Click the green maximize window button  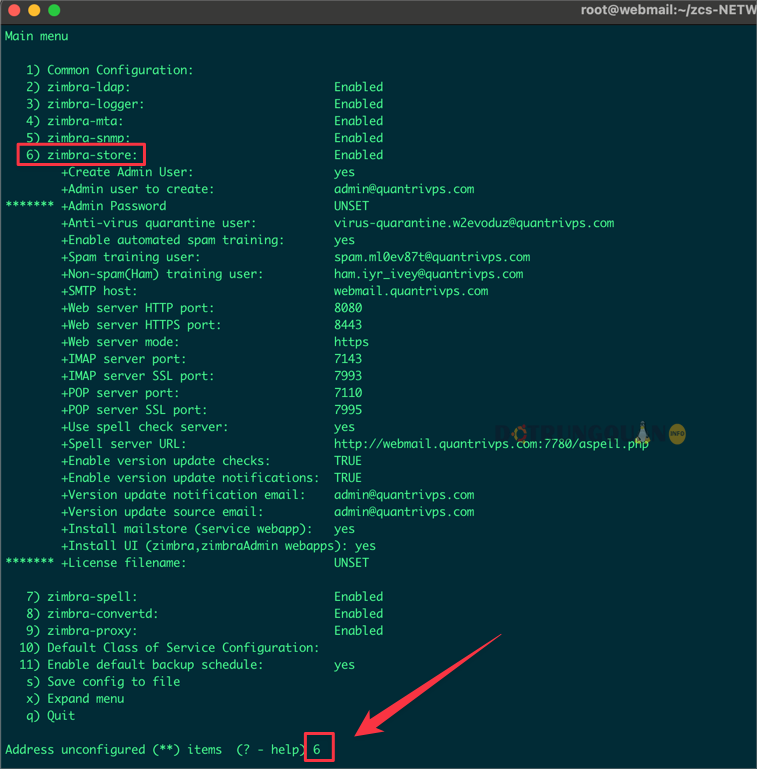[54, 10]
